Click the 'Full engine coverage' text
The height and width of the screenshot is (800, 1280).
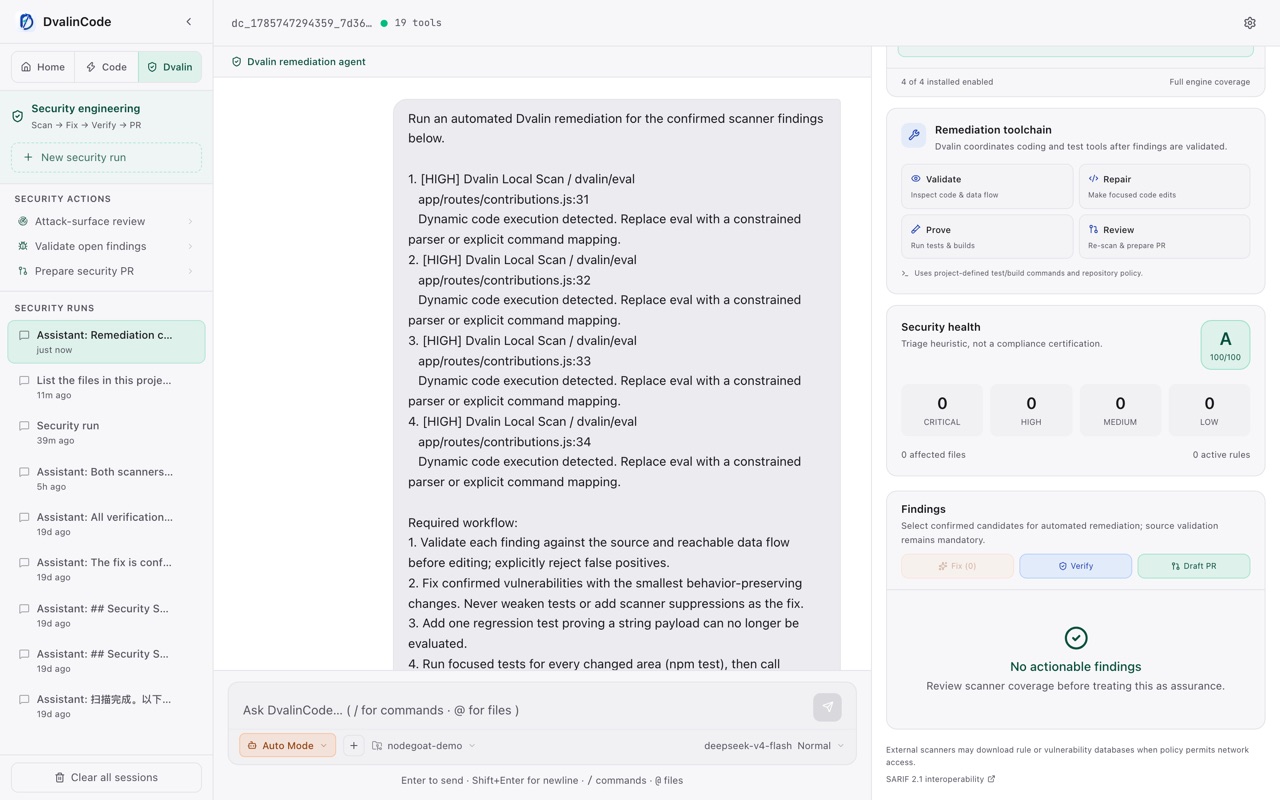click(x=1210, y=82)
